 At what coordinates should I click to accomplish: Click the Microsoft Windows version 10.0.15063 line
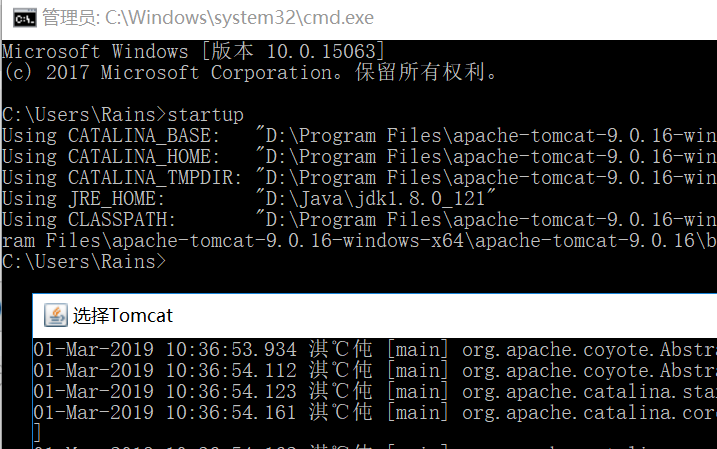[193, 51]
